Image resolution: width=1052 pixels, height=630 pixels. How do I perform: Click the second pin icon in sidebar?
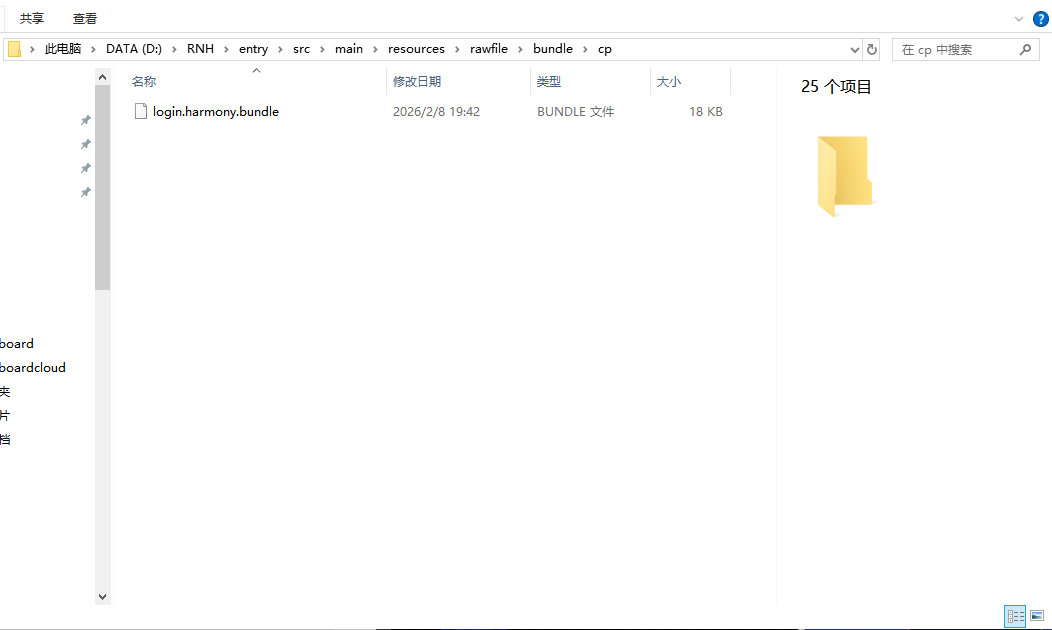click(x=85, y=145)
